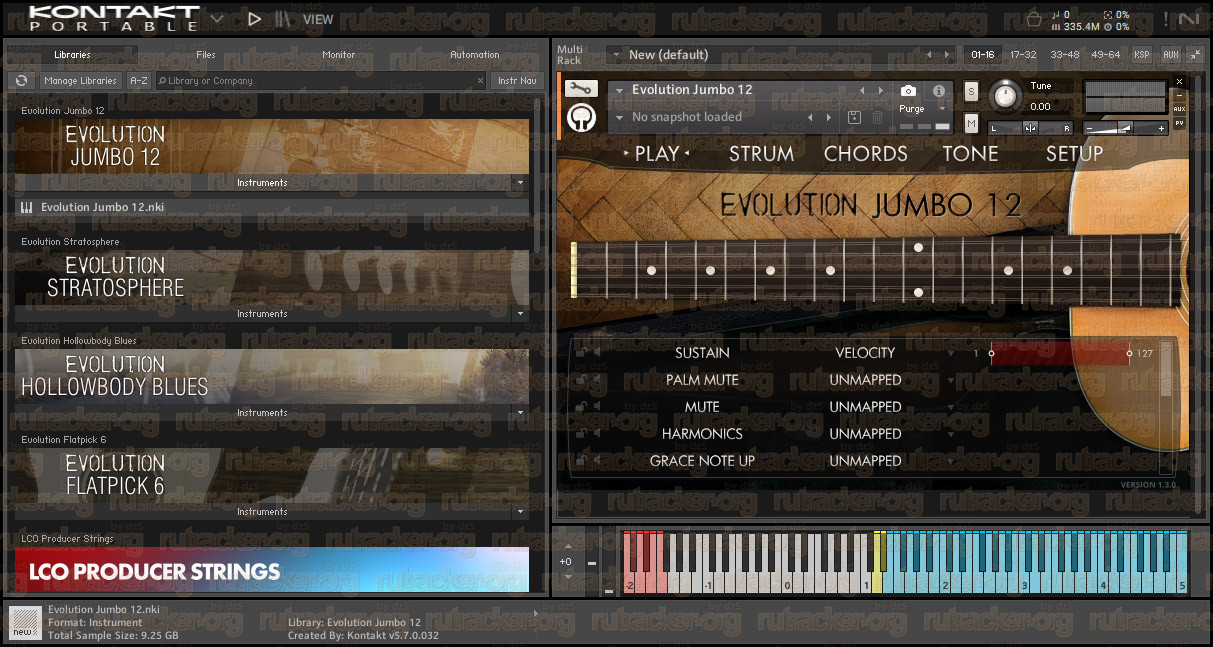
Task: Save snapshot using the floppy disk icon
Action: point(854,117)
